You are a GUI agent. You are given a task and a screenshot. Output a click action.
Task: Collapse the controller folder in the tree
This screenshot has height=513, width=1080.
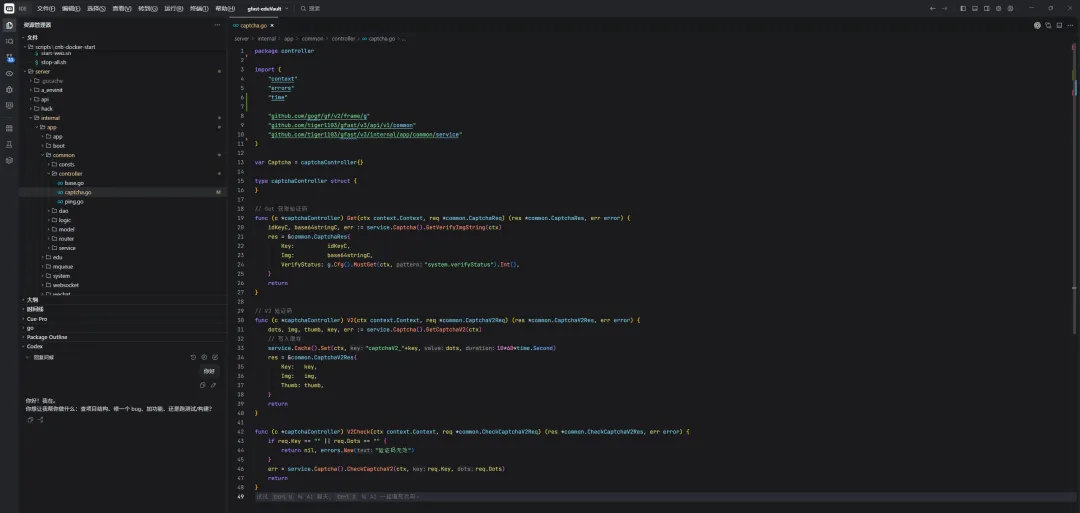(x=70, y=174)
